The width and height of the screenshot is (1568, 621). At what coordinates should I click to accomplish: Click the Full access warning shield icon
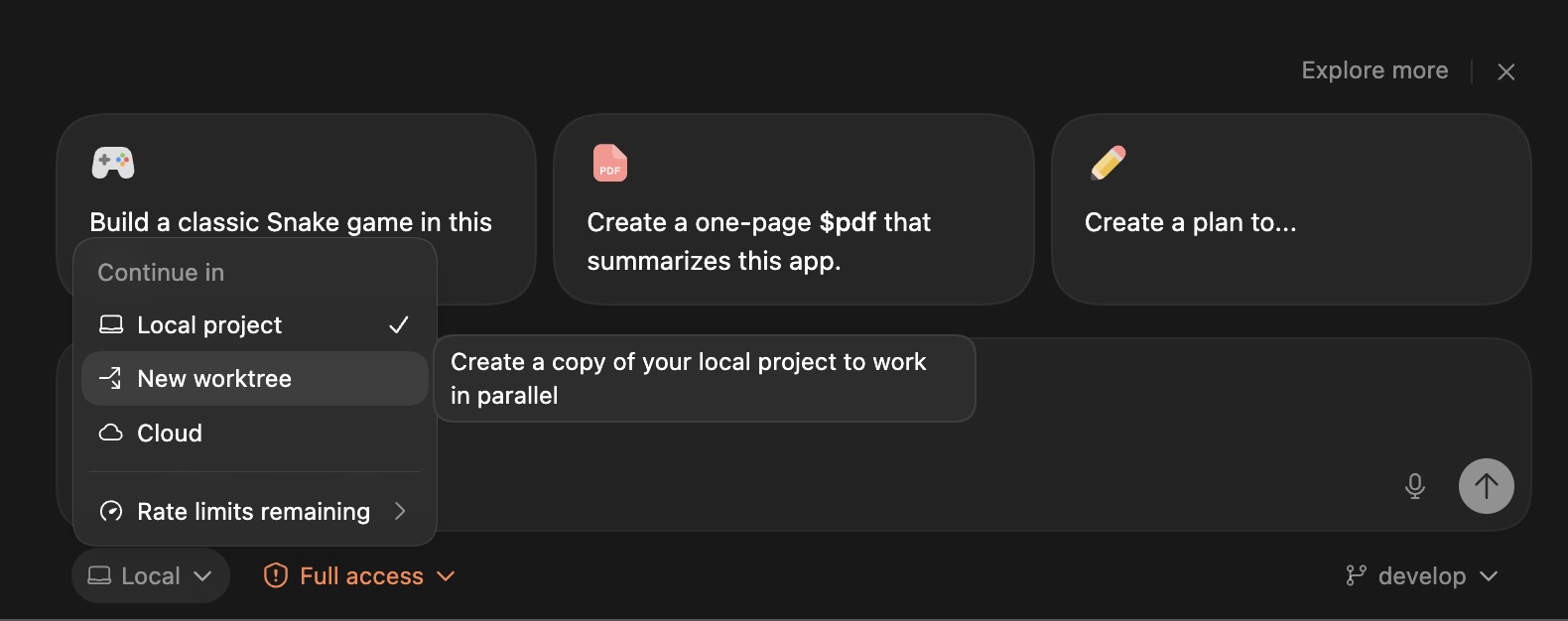(276, 575)
